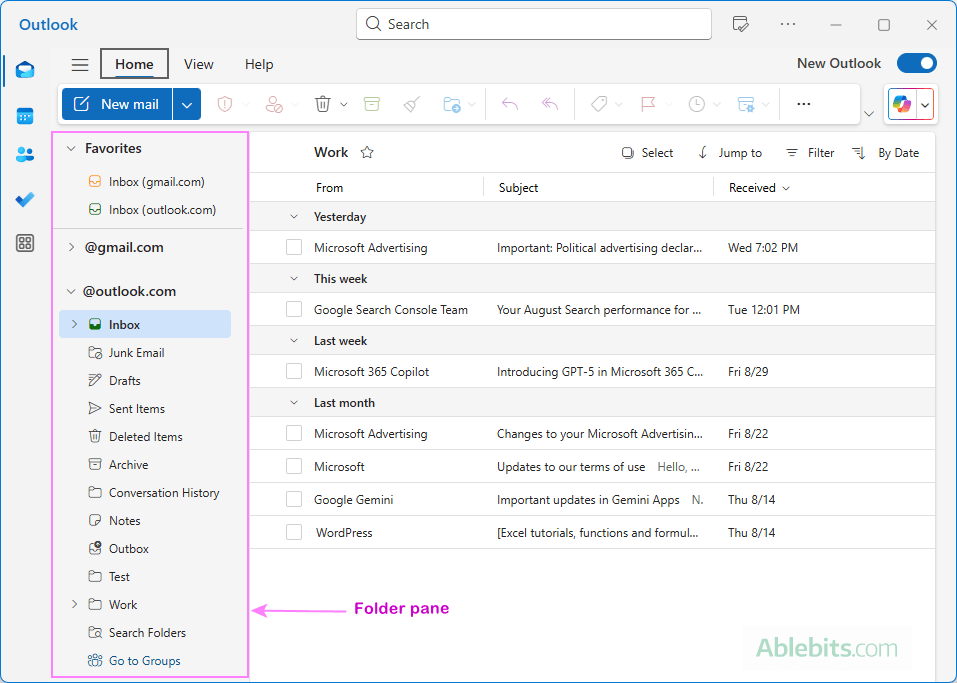Screen dimensions: 957x683
Task: Open the Filter button
Action: pos(810,153)
